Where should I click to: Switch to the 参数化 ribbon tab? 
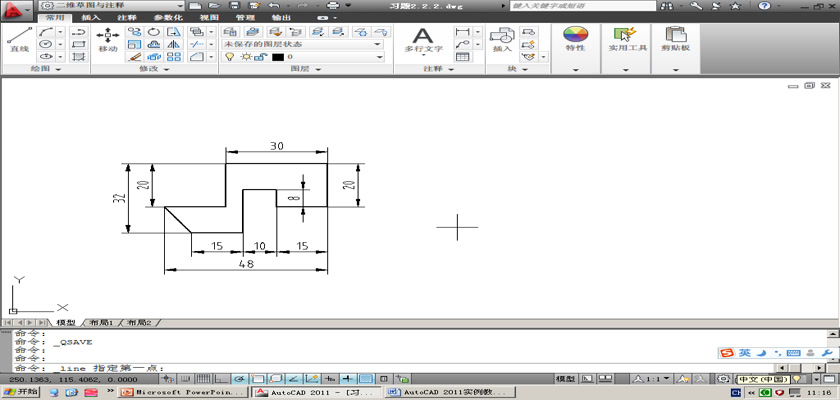click(x=168, y=18)
